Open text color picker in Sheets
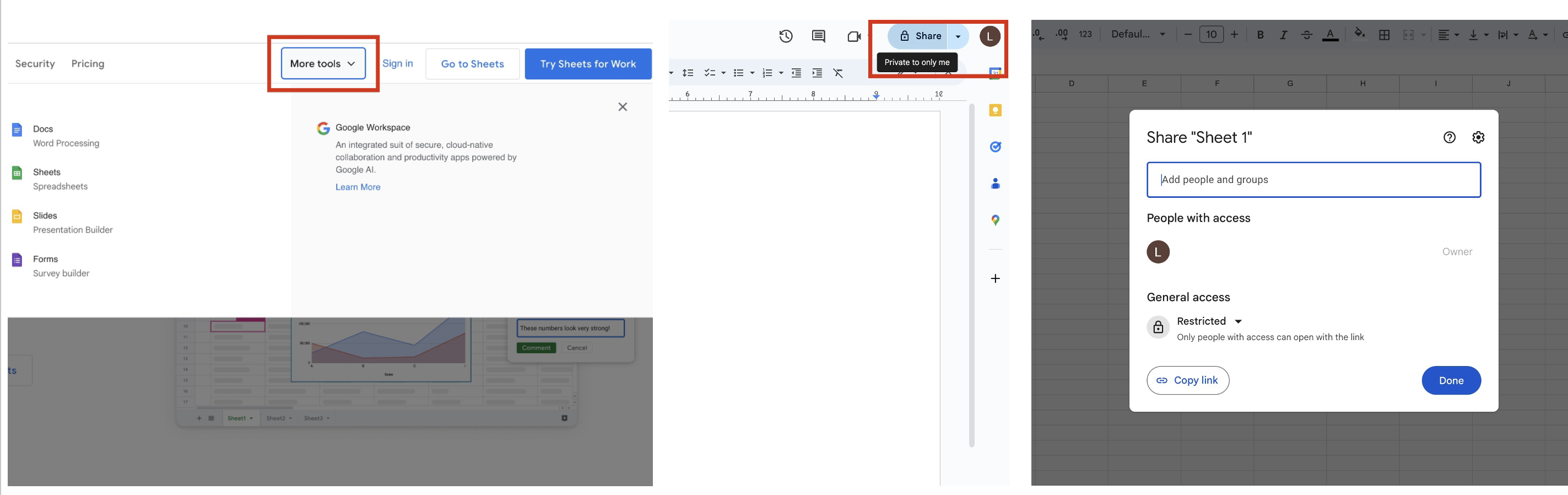 tap(1331, 35)
